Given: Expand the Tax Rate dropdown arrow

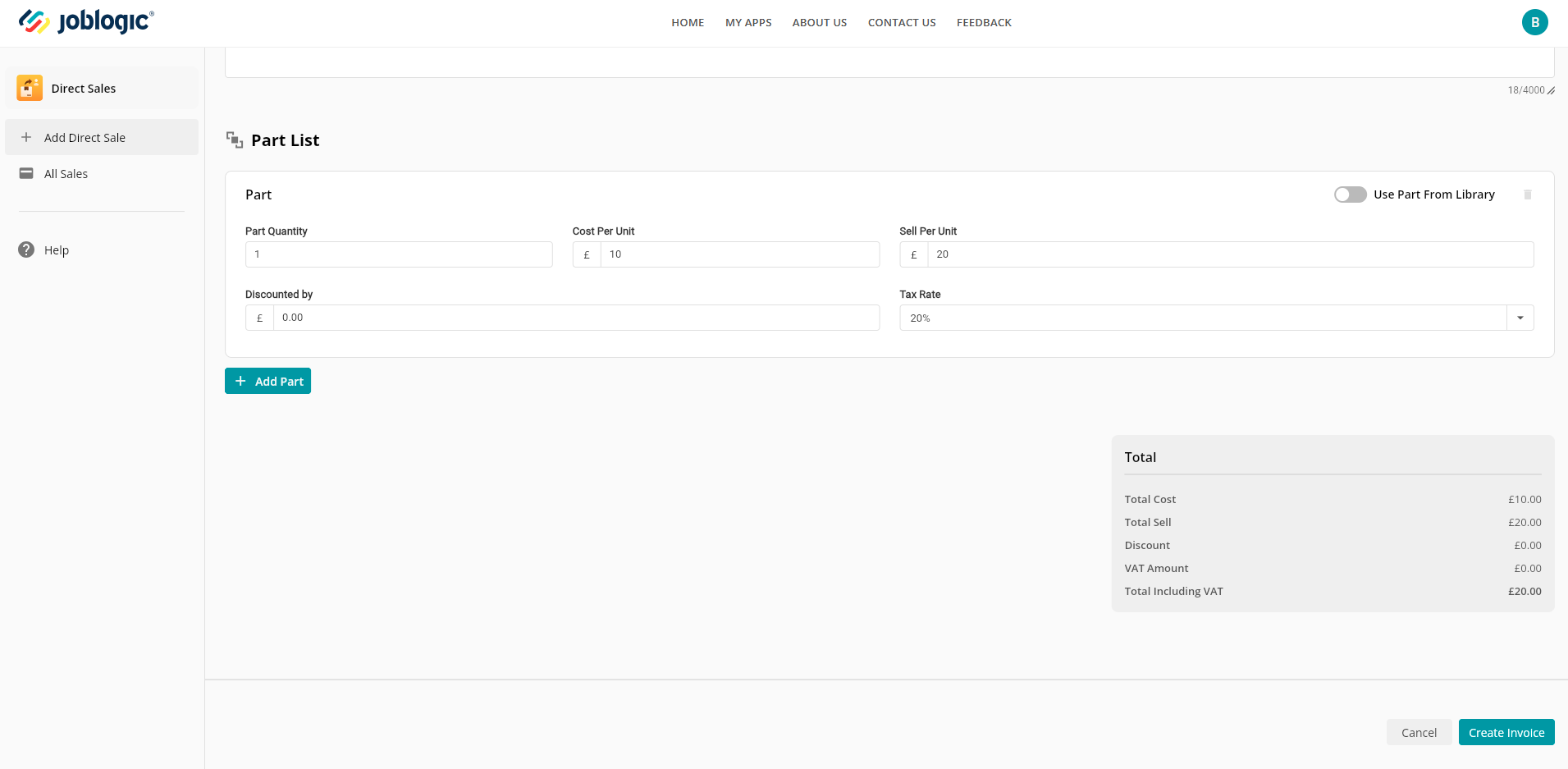Looking at the screenshot, I should pos(1520,318).
